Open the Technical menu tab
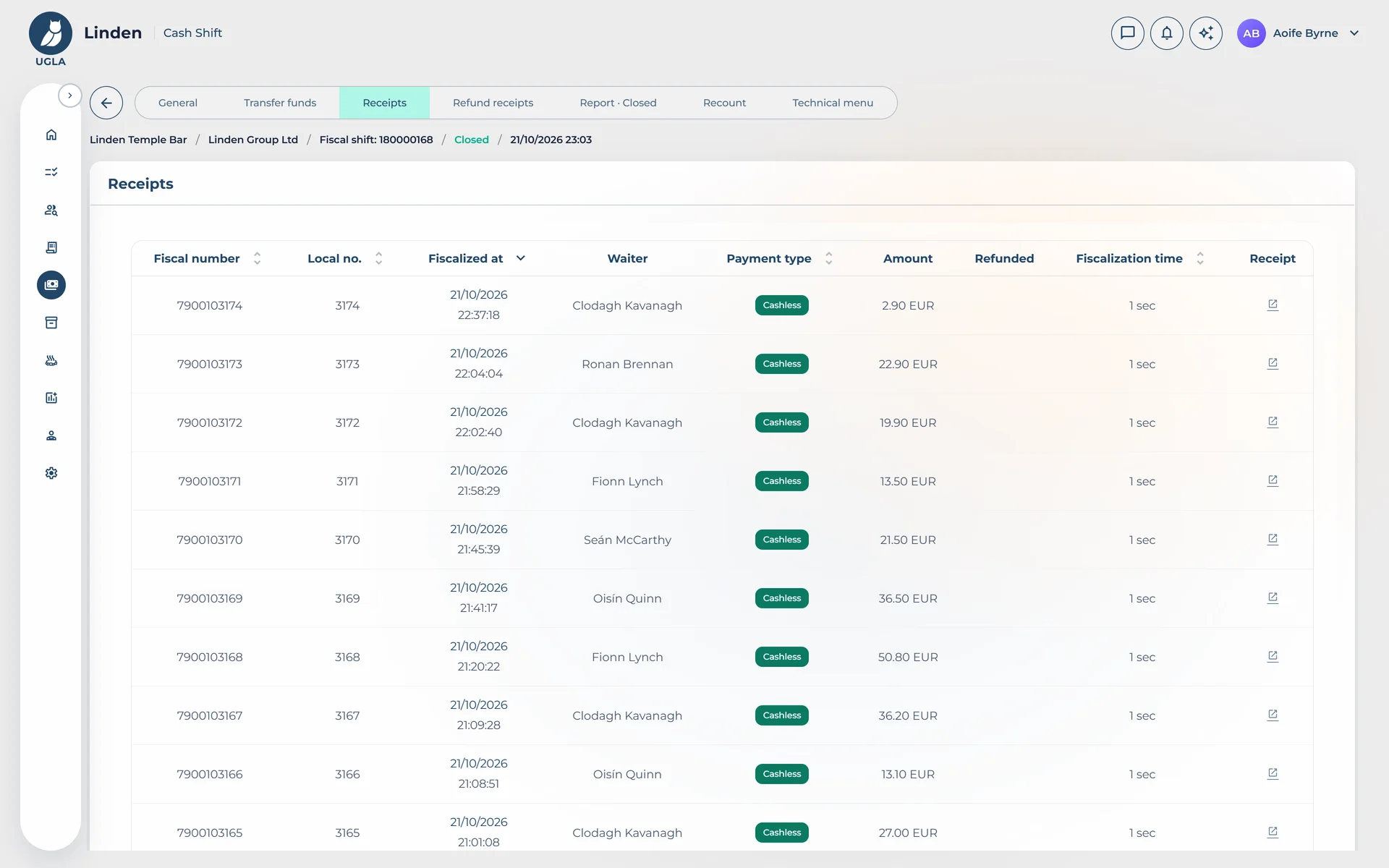The width and height of the screenshot is (1389, 868). 833,103
